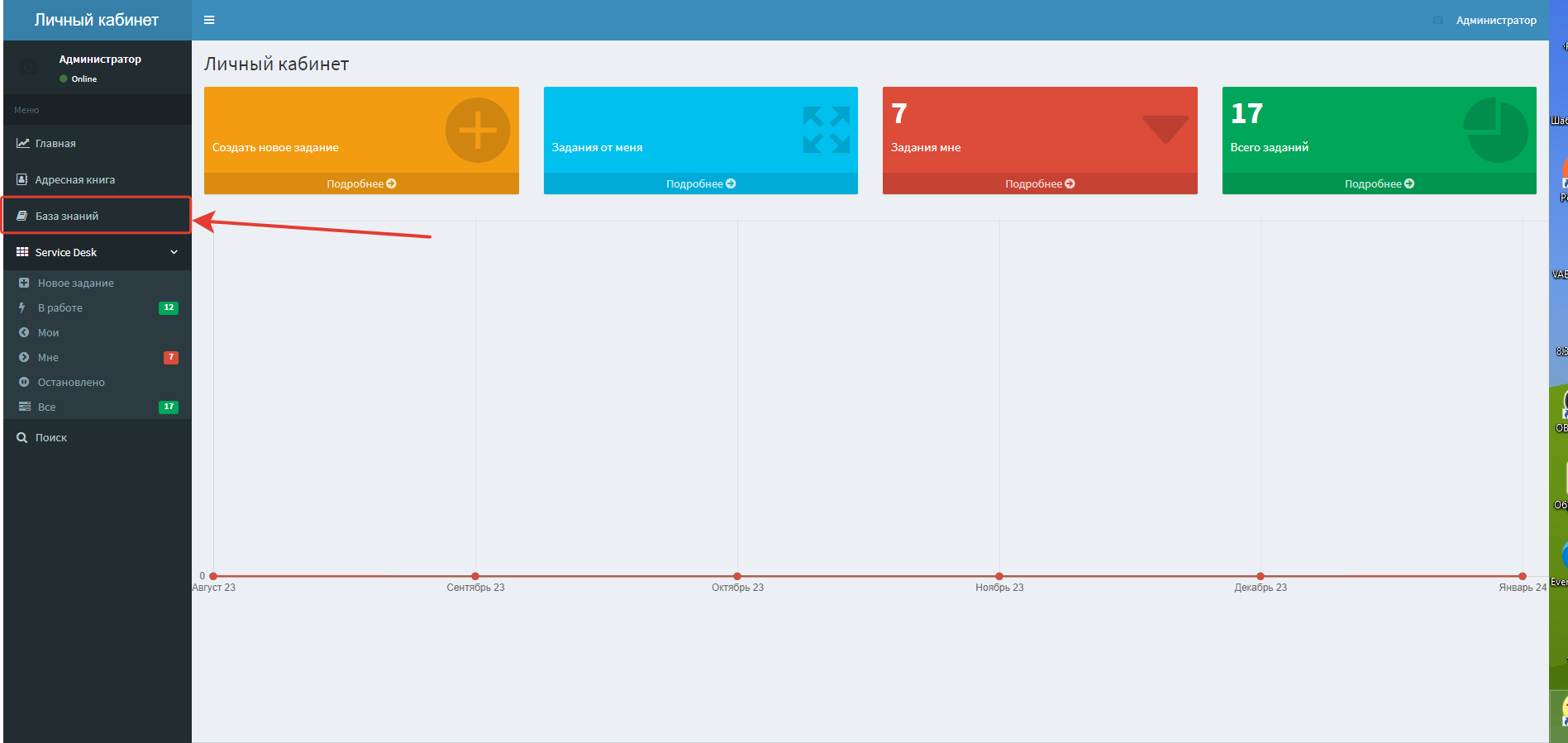
Task: Click Подробнее under Задания мне
Action: tap(1040, 183)
